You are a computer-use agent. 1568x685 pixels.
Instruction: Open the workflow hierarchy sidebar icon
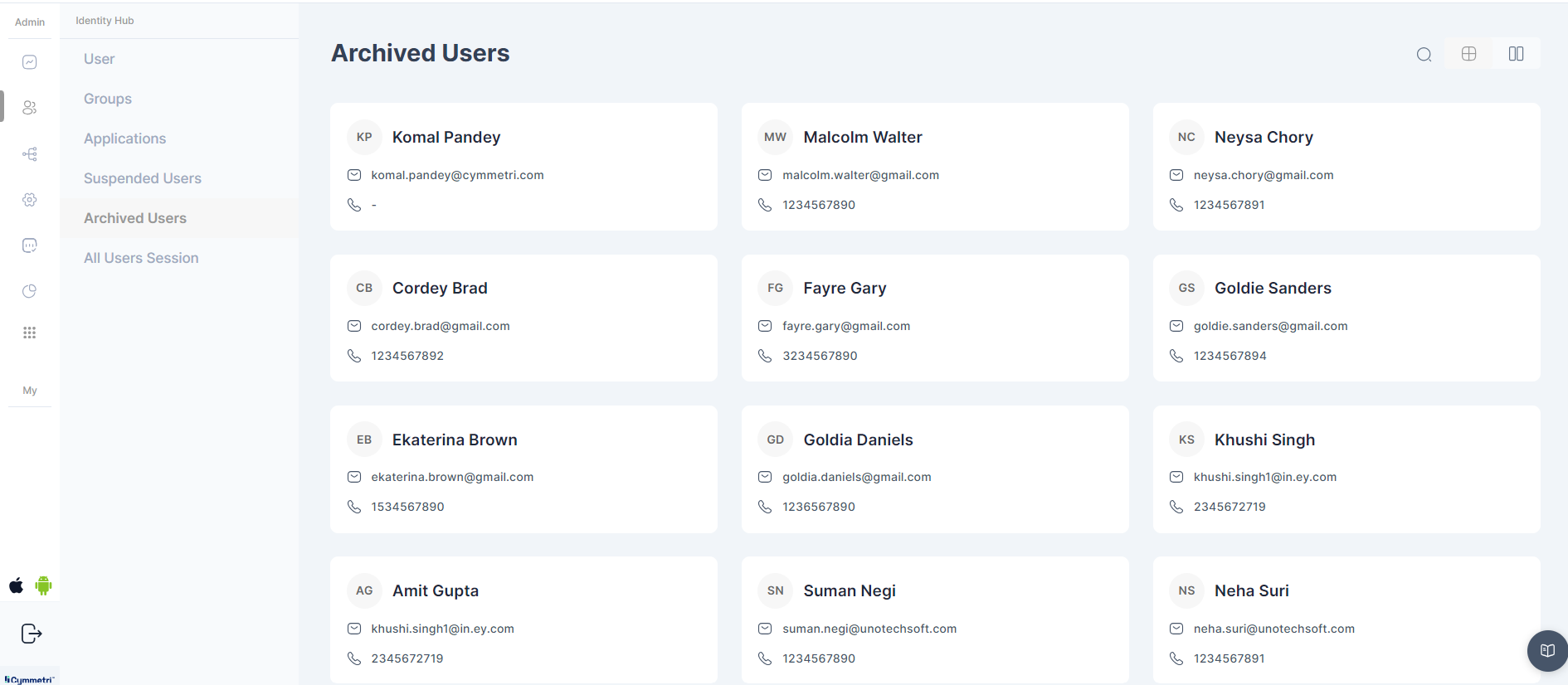point(30,154)
